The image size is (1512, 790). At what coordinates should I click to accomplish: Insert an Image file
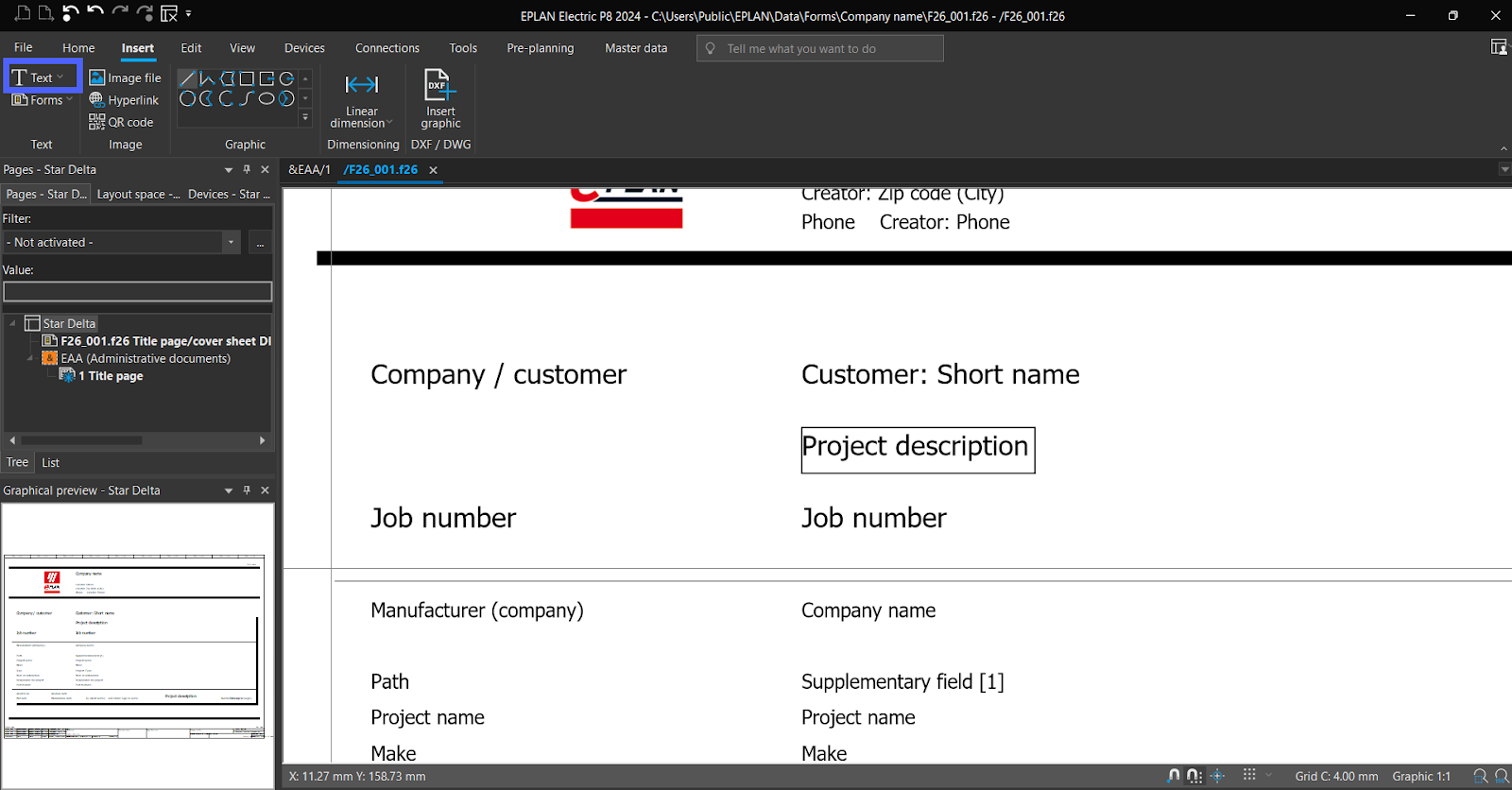tap(125, 77)
